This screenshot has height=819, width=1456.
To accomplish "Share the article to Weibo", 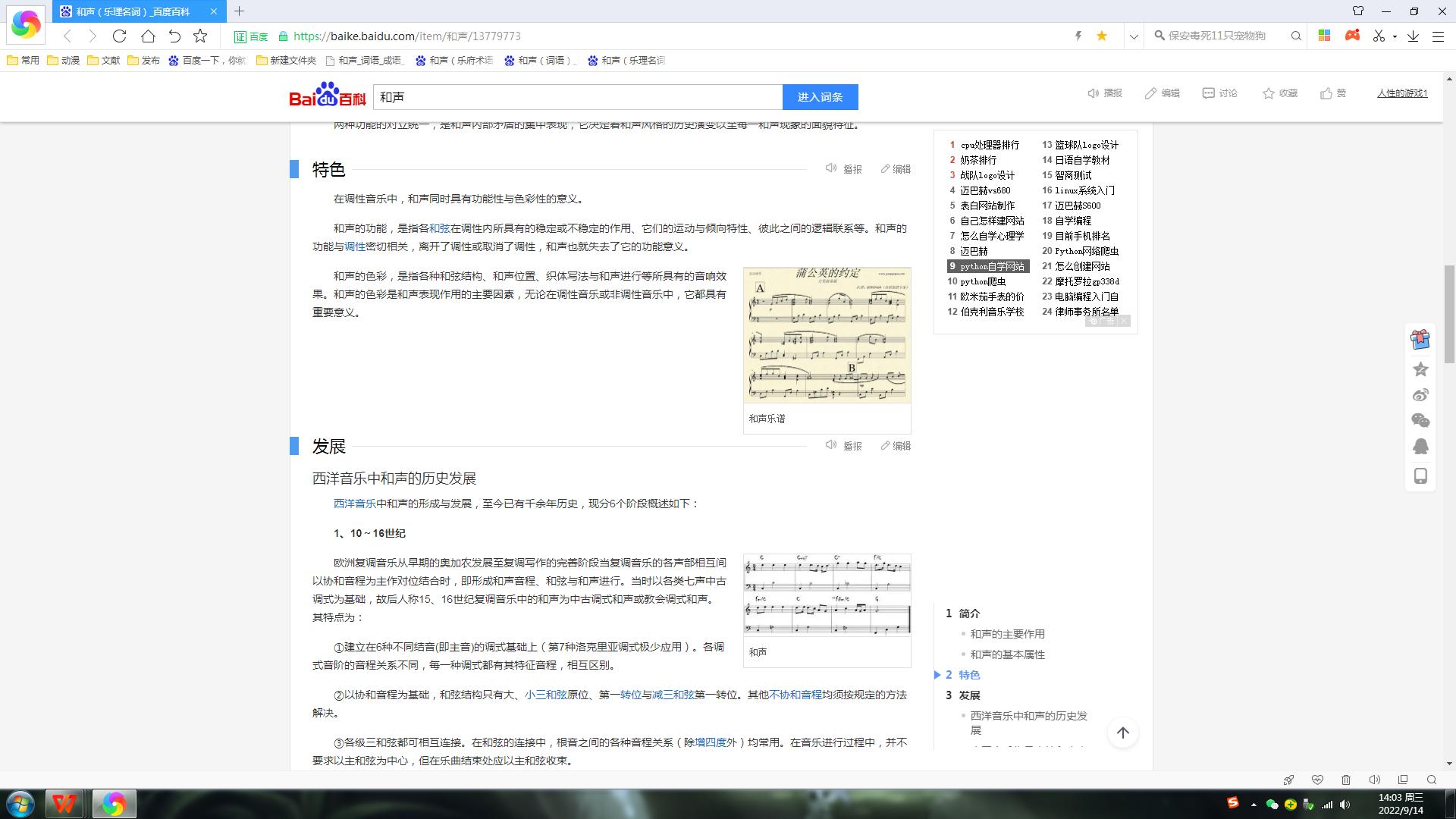I will pos(1420,394).
